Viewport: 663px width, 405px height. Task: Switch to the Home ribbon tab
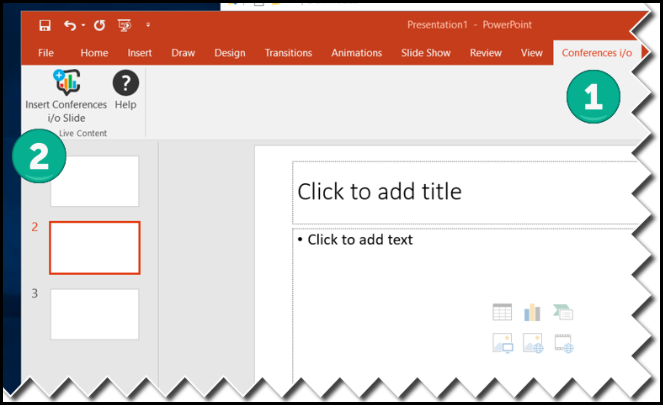point(94,53)
